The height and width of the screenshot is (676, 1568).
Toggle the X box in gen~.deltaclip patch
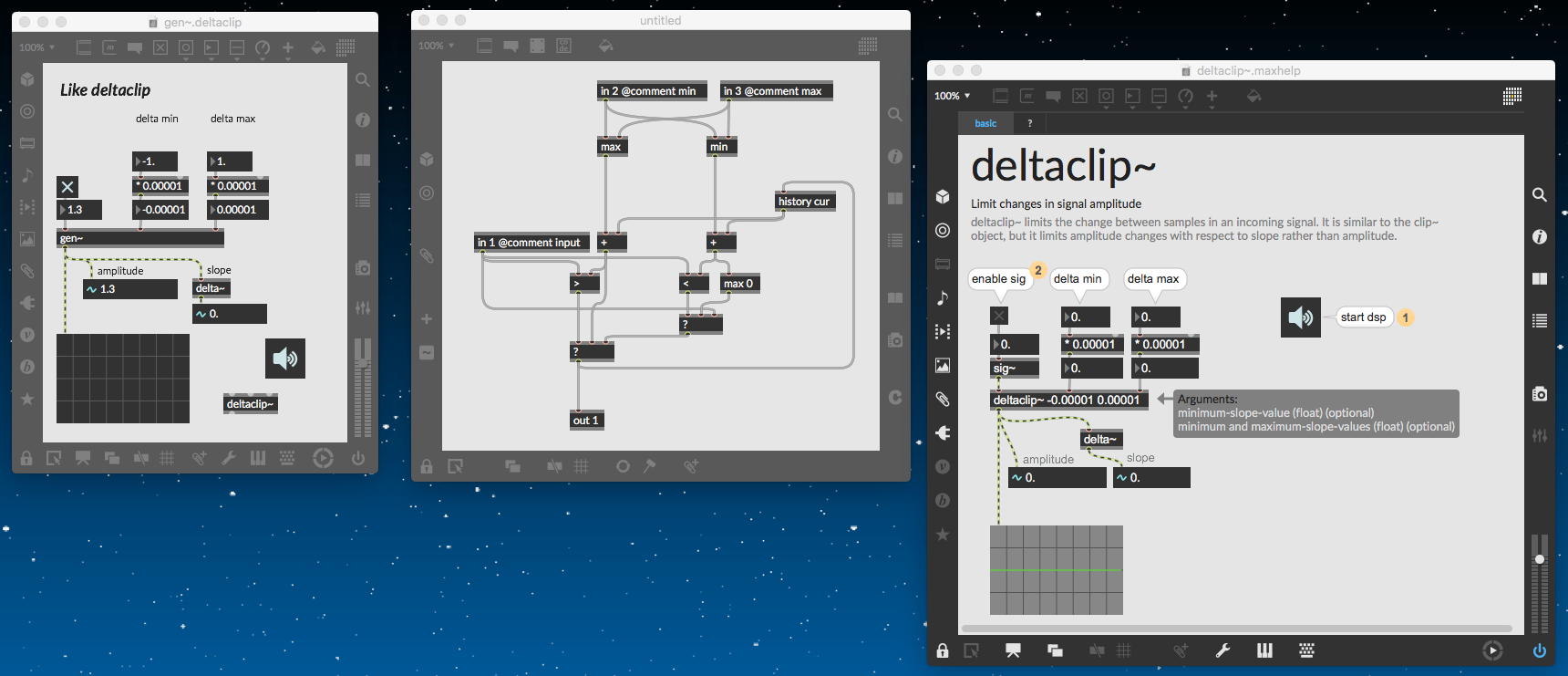click(x=67, y=187)
